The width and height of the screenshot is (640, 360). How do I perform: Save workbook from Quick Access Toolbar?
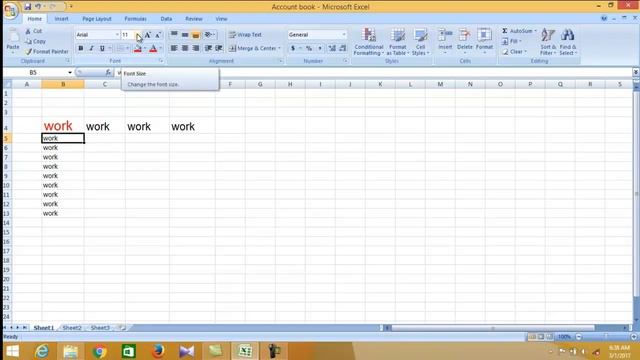27,7
